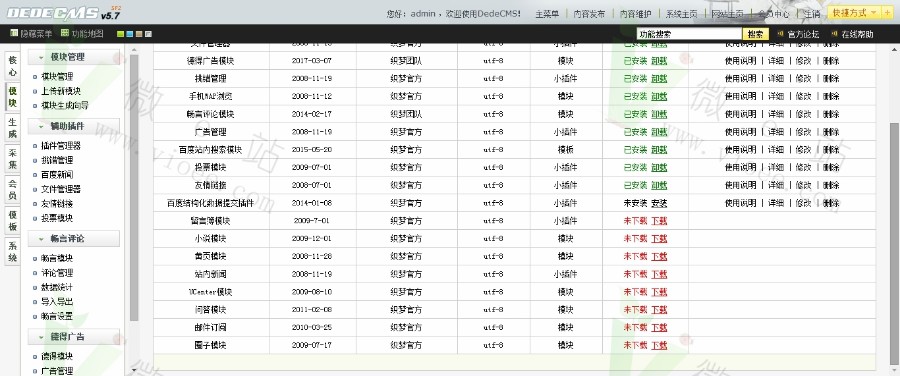
Task: Switch to the 模块 vertical tab
Action: point(13,96)
